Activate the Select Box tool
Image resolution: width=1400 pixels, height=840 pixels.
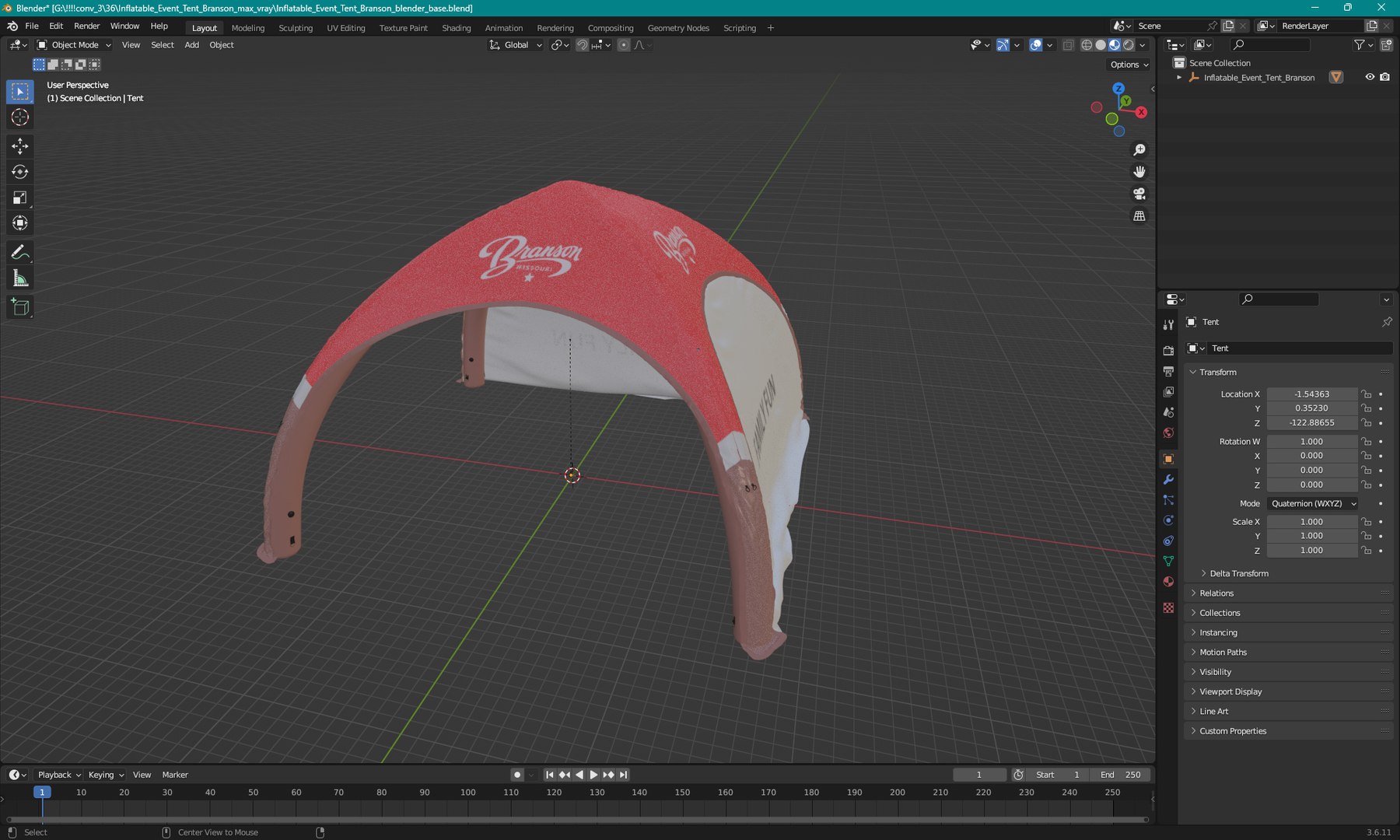pos(20,92)
